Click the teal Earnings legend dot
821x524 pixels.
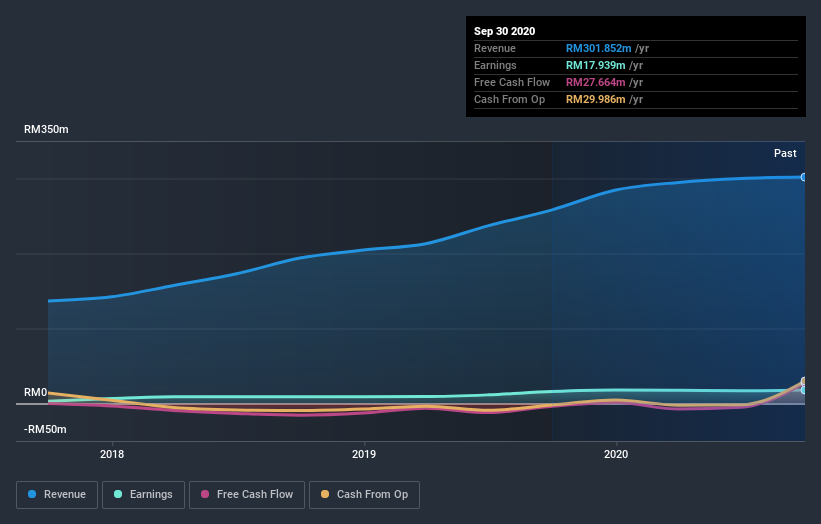click(x=118, y=494)
